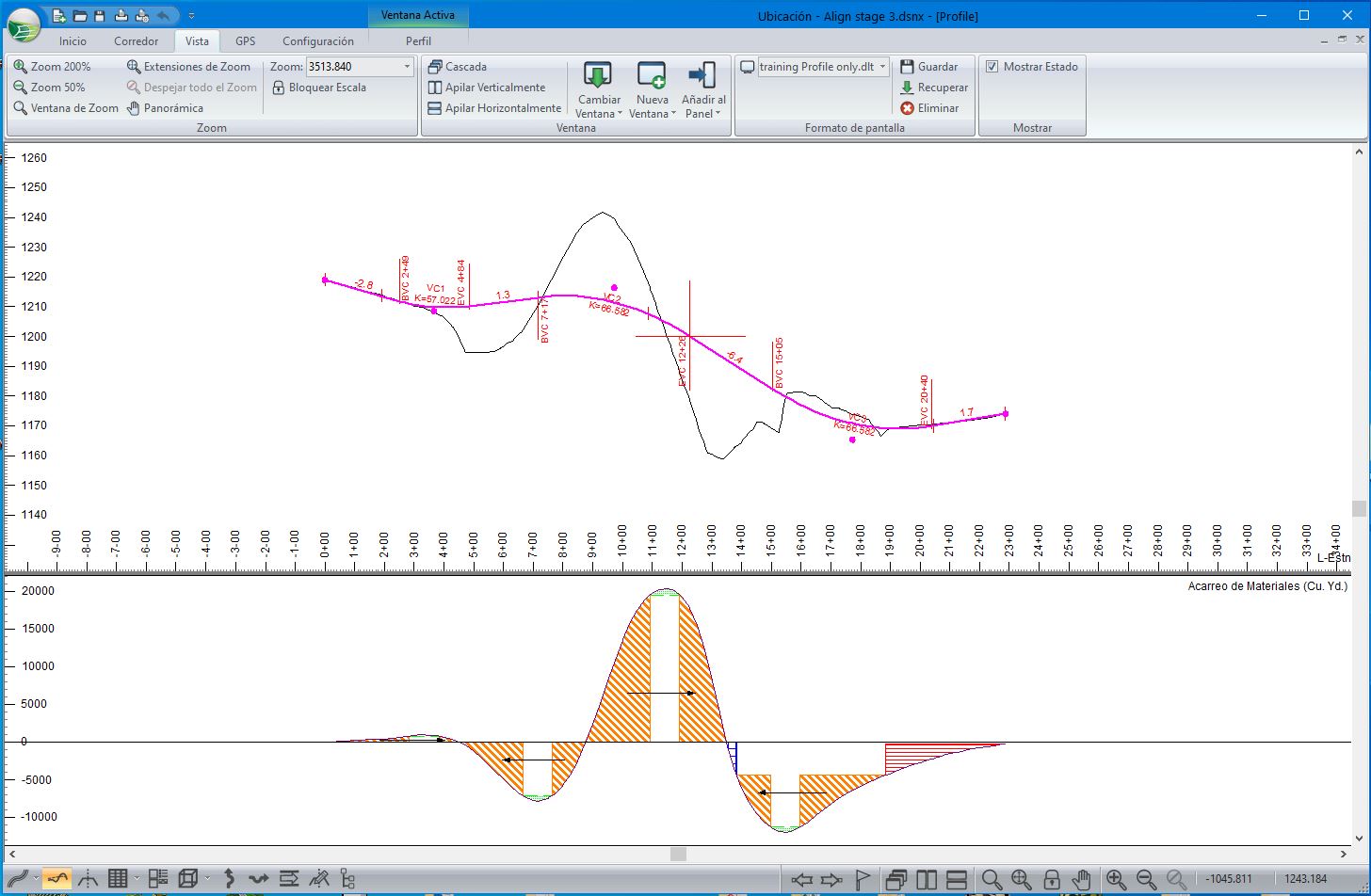
Task: Click the Zoom 200% icon
Action: (20, 67)
